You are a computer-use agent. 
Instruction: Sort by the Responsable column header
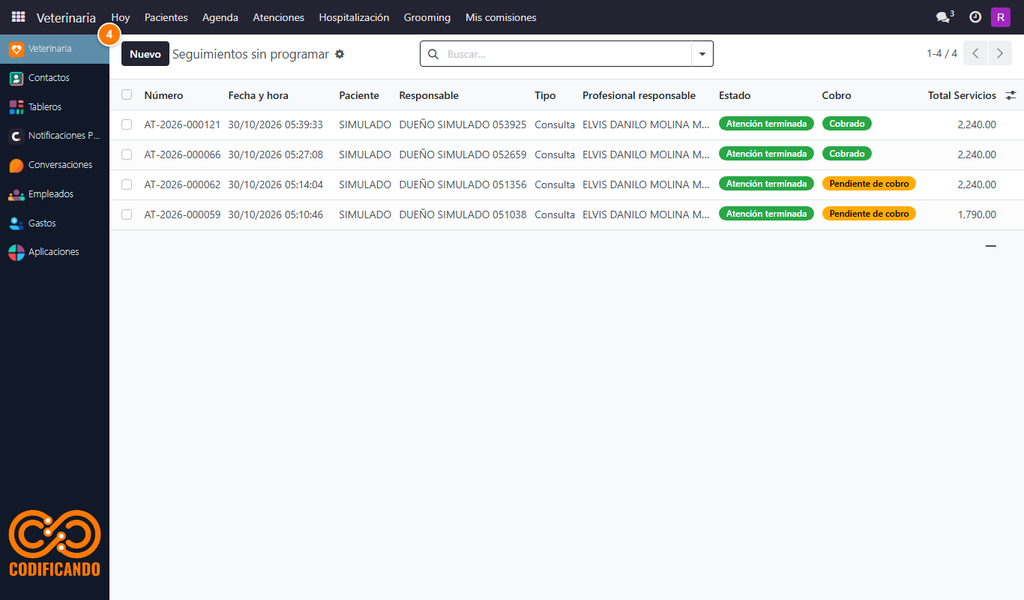pos(429,95)
